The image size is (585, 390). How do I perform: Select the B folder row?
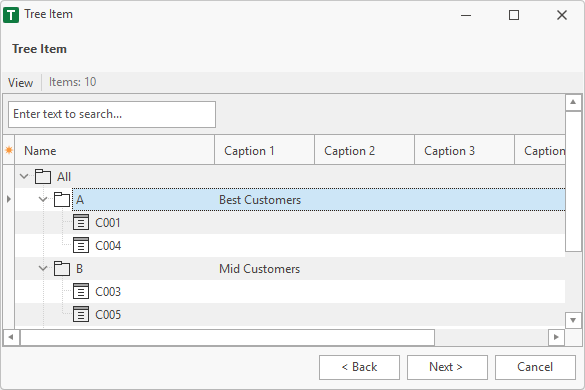[290, 269]
